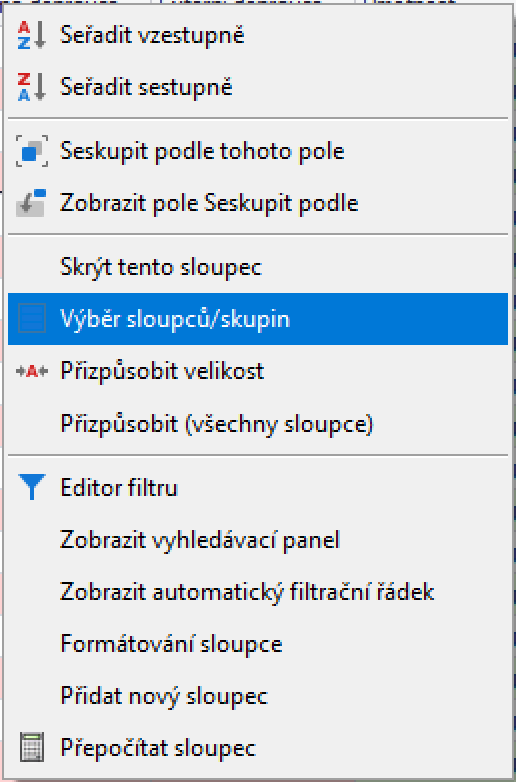Click the A-Z ascending sort icon
This screenshot has height=782, width=516.
tap(31, 35)
